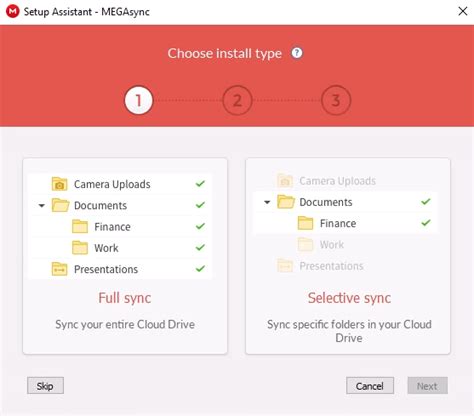Image resolution: width=474 pixels, height=416 pixels.
Task: Toggle Finance checkmark in Selective sync
Action: coord(426,223)
